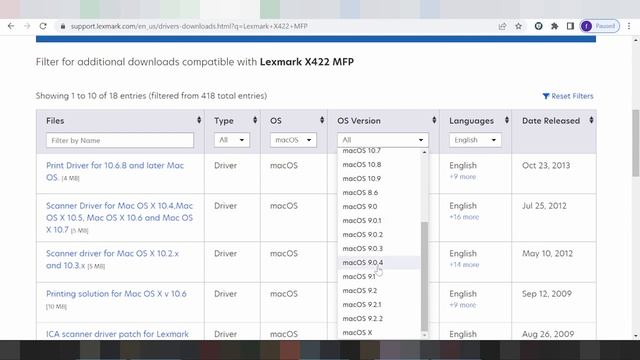Open the OS filter dropdown showing macOS
The height and width of the screenshot is (360, 640).
[x=293, y=140]
